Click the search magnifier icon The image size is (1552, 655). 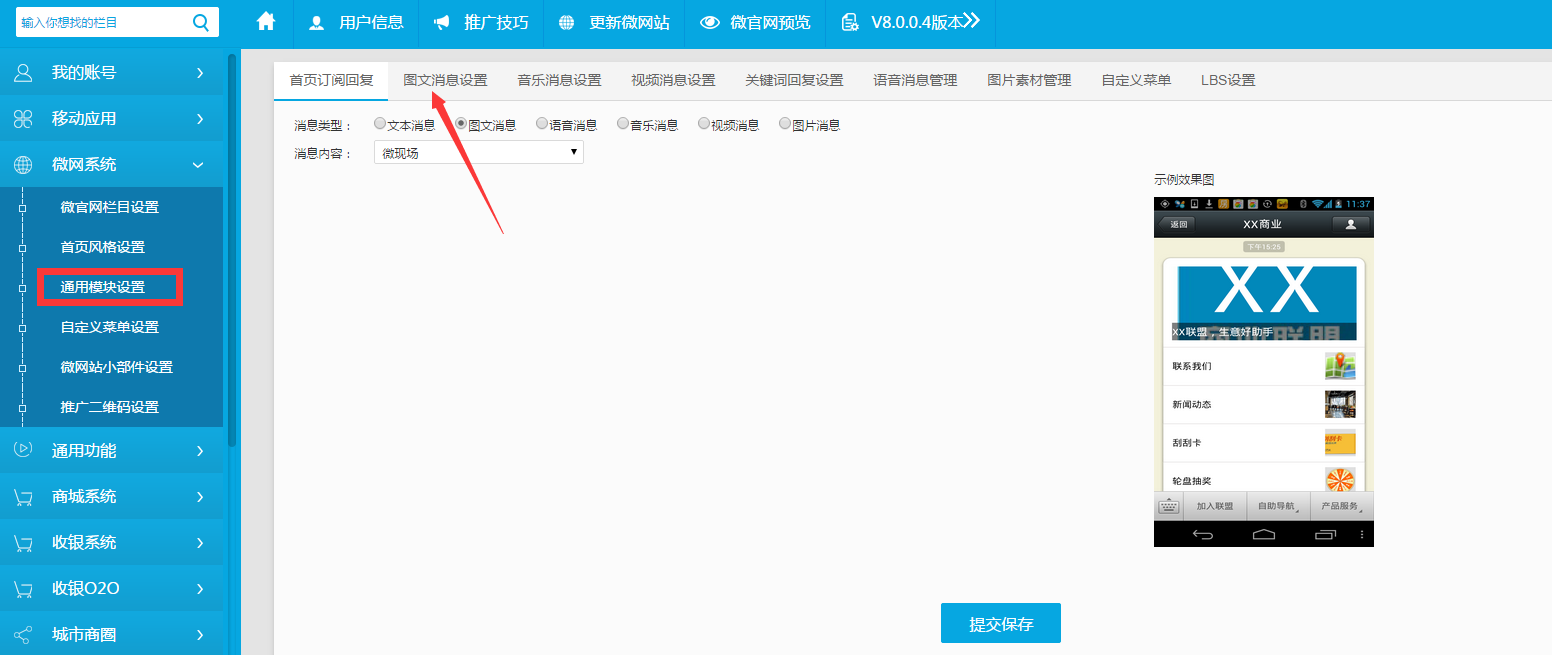pyautogui.click(x=201, y=21)
